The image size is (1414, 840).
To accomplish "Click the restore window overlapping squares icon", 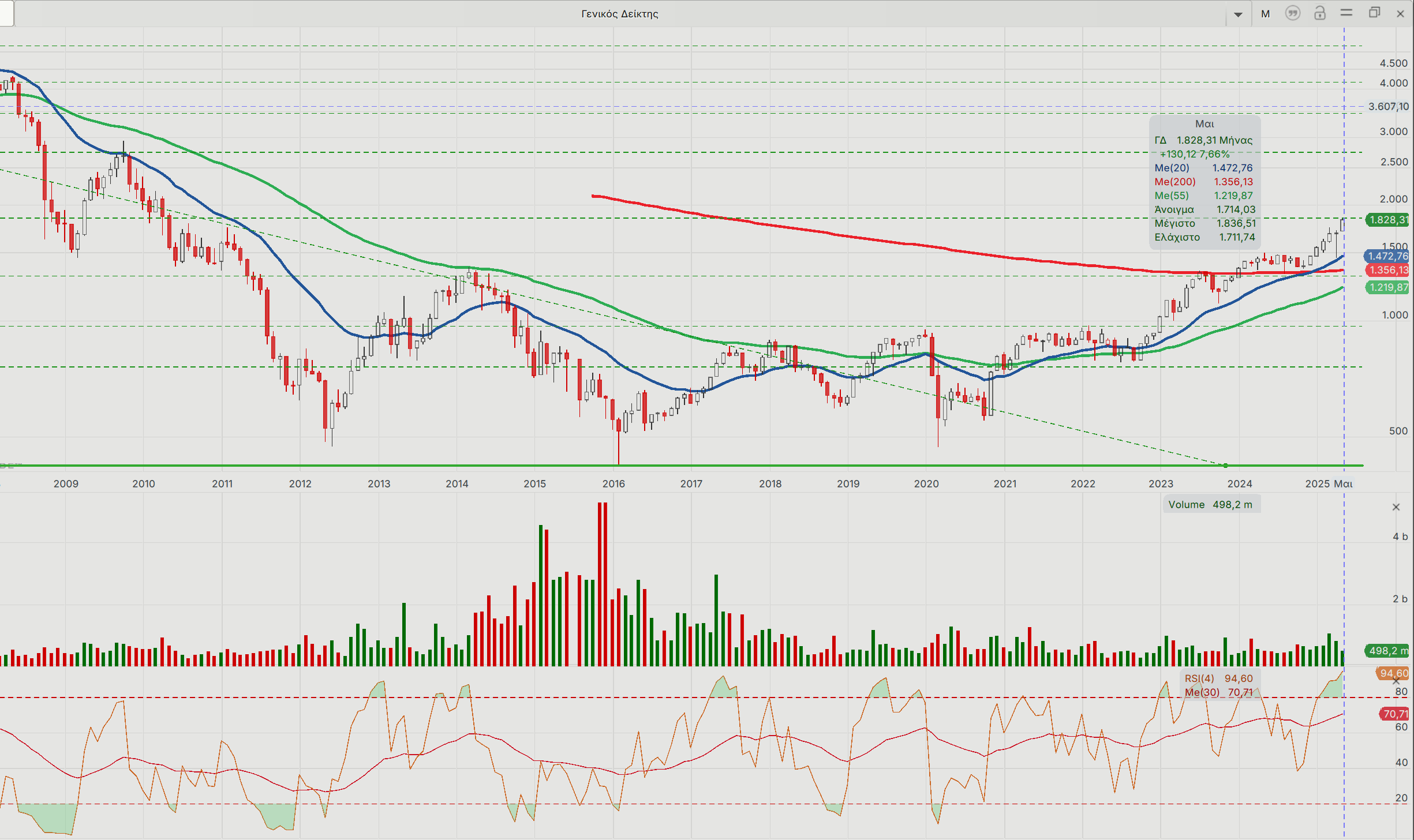I will click(x=1374, y=13).
